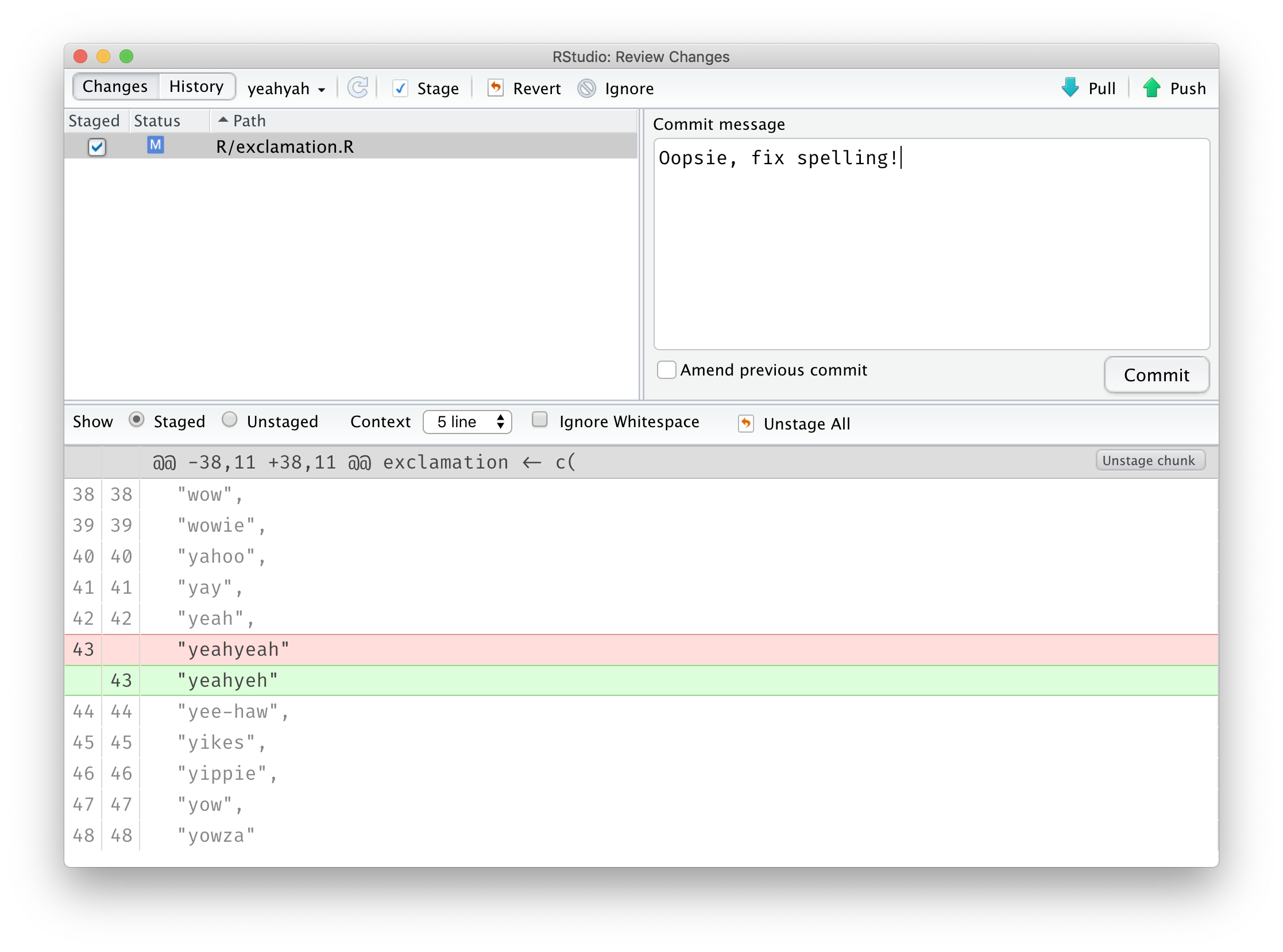Enable Amend previous commit checkbox
This screenshot has height=952, width=1283.
(666, 369)
